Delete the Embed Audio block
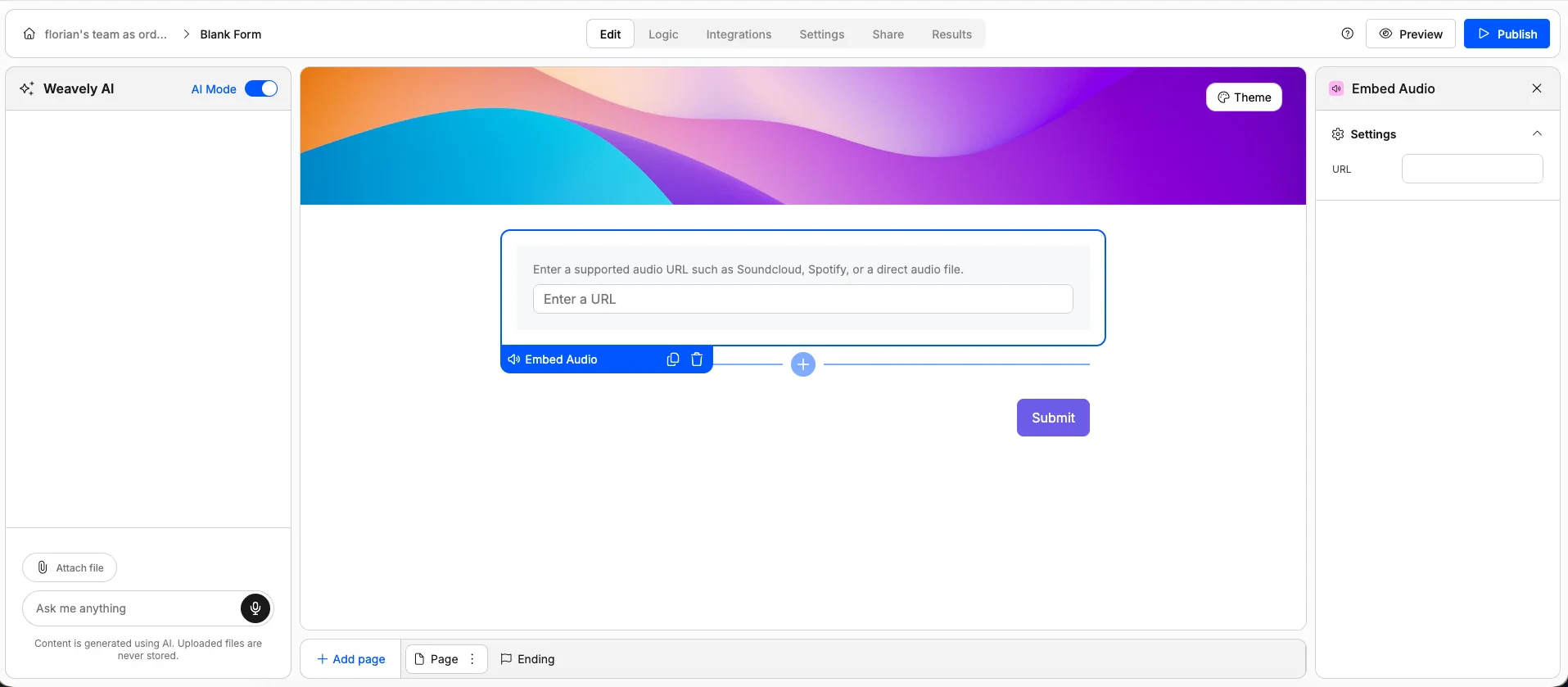This screenshot has width=1568, height=687. (697, 359)
